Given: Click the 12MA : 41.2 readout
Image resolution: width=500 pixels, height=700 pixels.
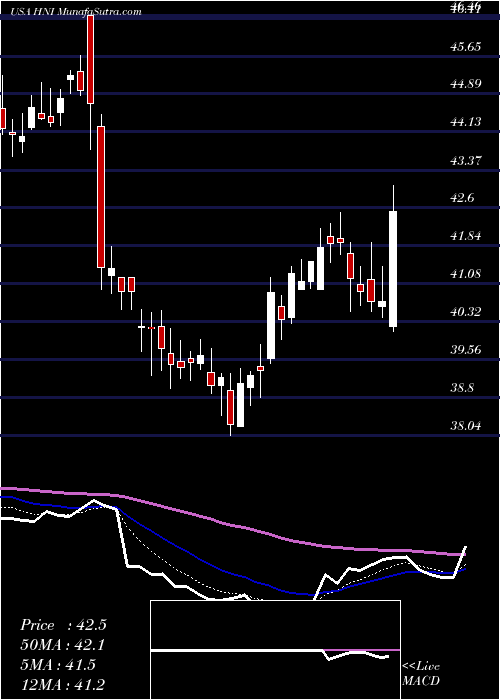Looking at the screenshot, I should (63, 684).
